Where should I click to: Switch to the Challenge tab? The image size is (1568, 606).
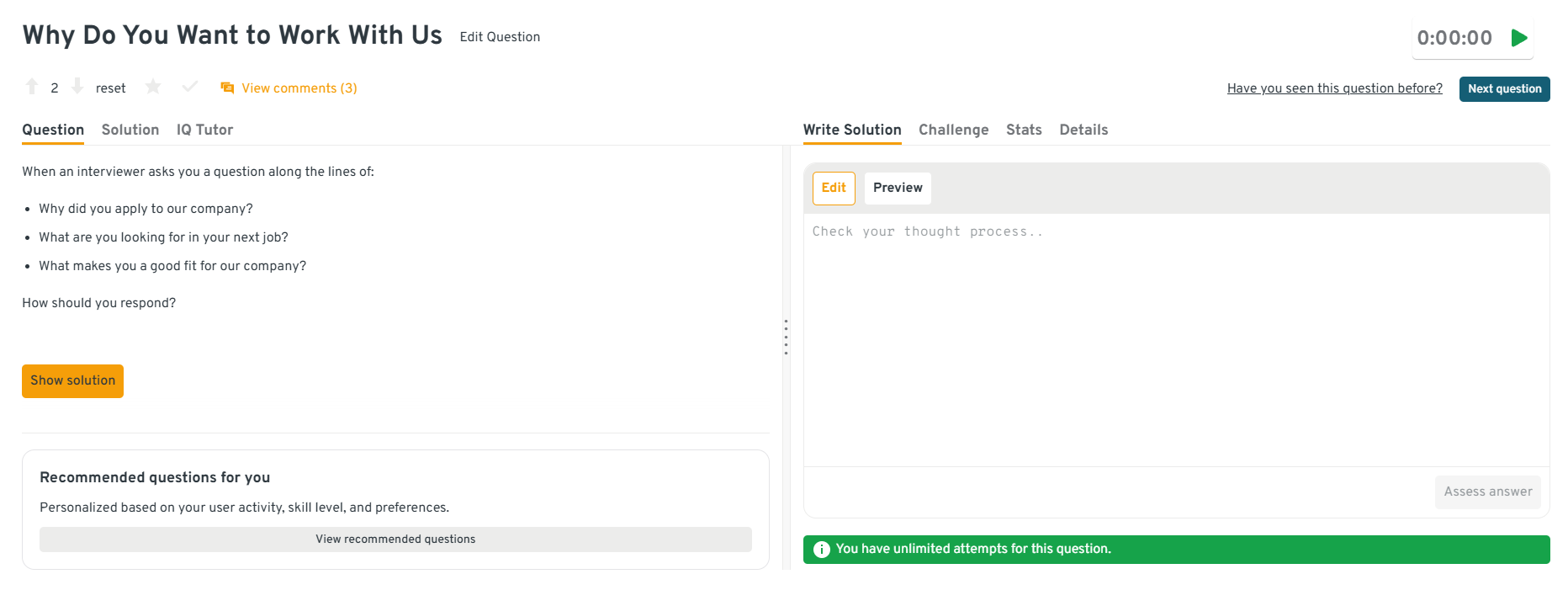click(x=953, y=130)
